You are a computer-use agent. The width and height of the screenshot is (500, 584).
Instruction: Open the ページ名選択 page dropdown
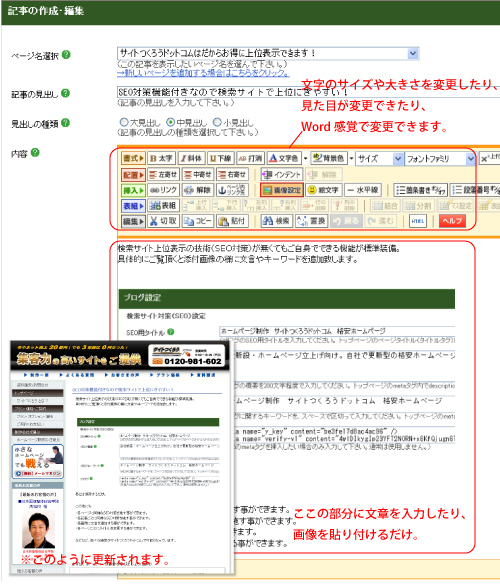268,53
